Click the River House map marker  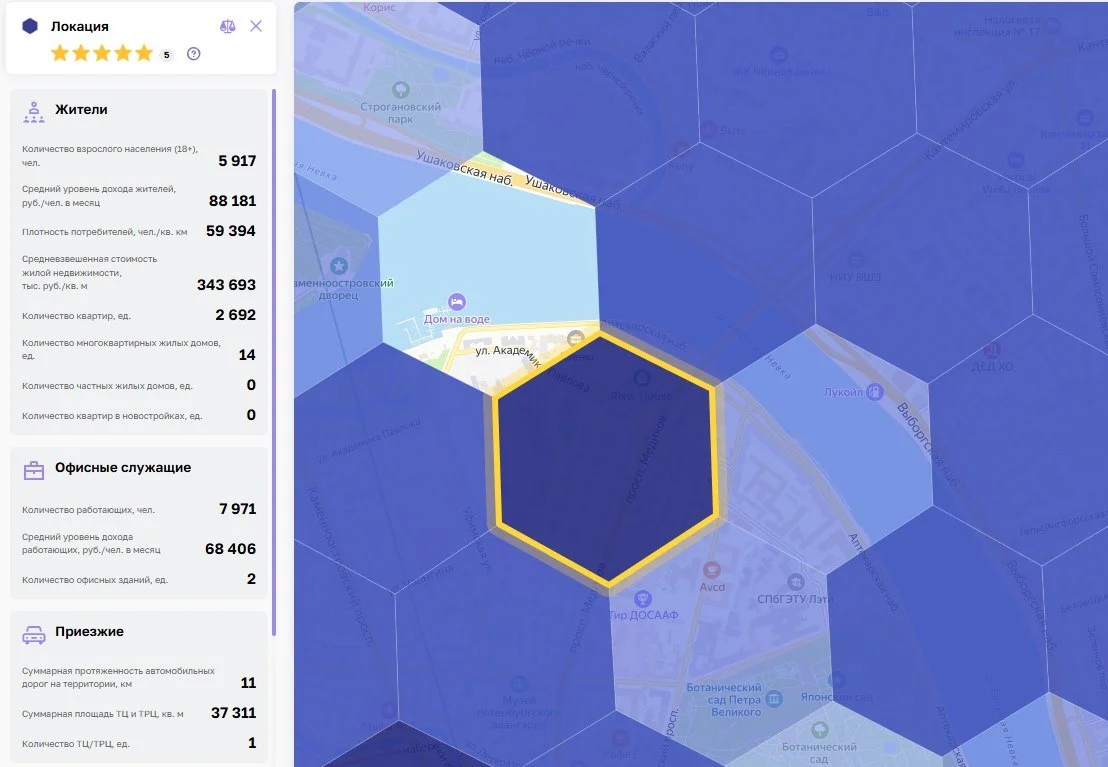point(642,378)
